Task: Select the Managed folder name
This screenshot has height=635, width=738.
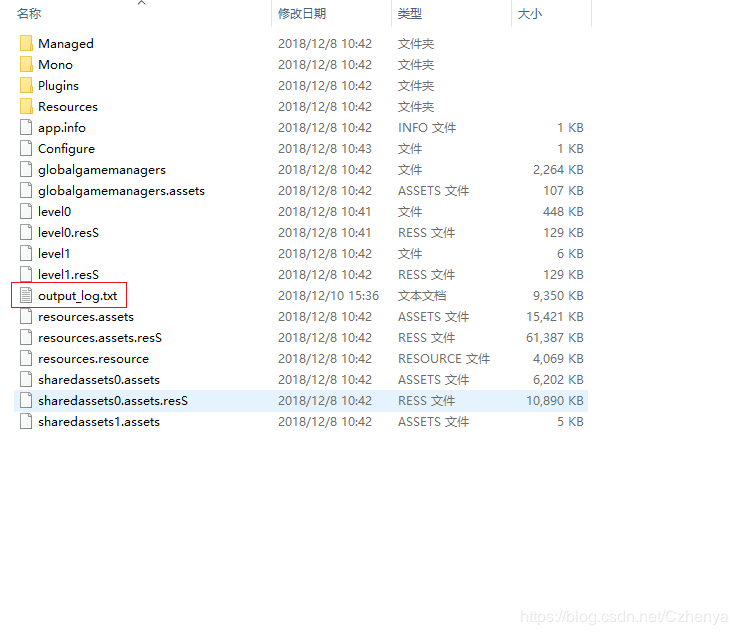Action: [x=66, y=43]
